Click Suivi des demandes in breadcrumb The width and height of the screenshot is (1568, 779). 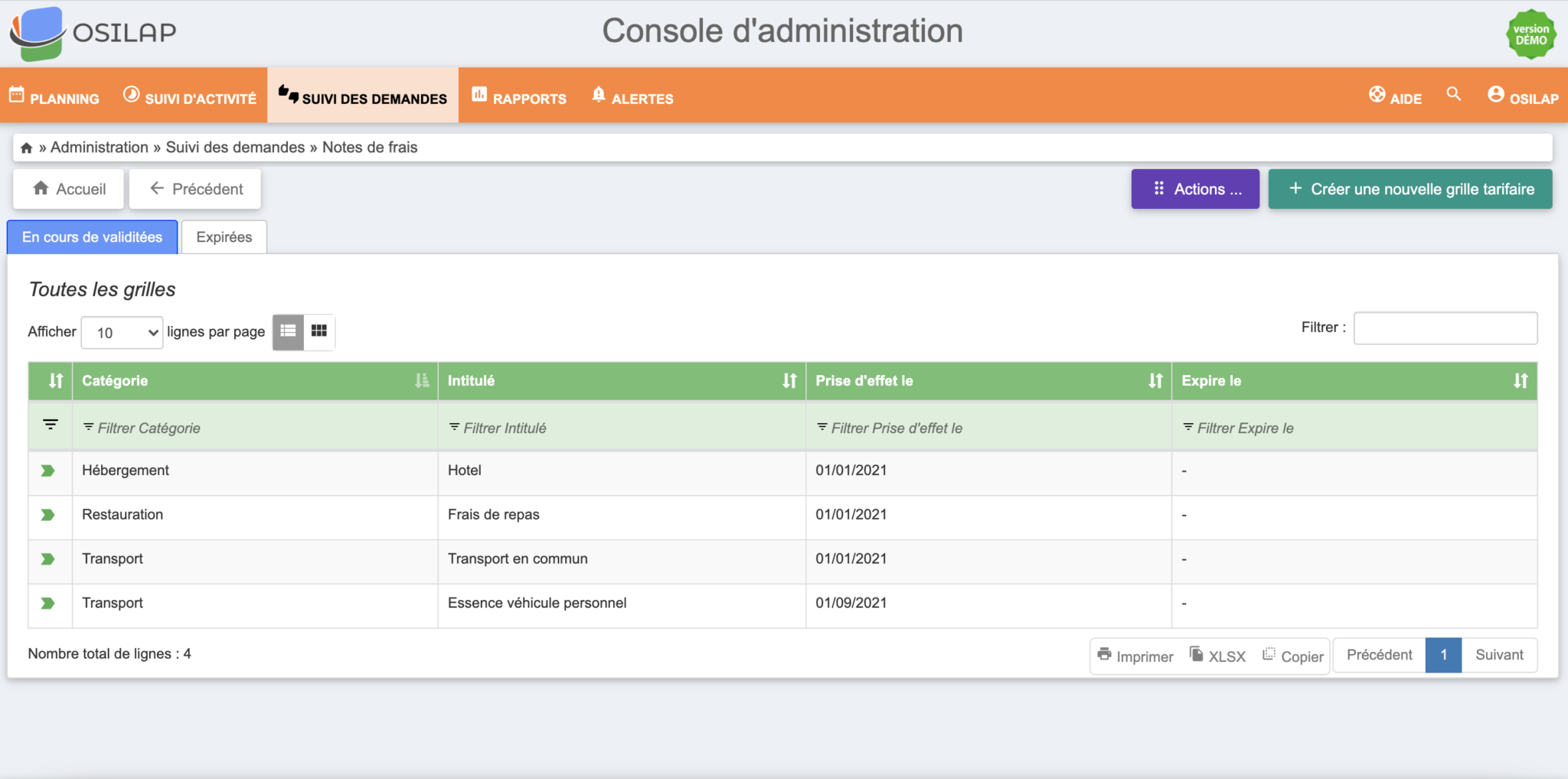click(x=235, y=147)
